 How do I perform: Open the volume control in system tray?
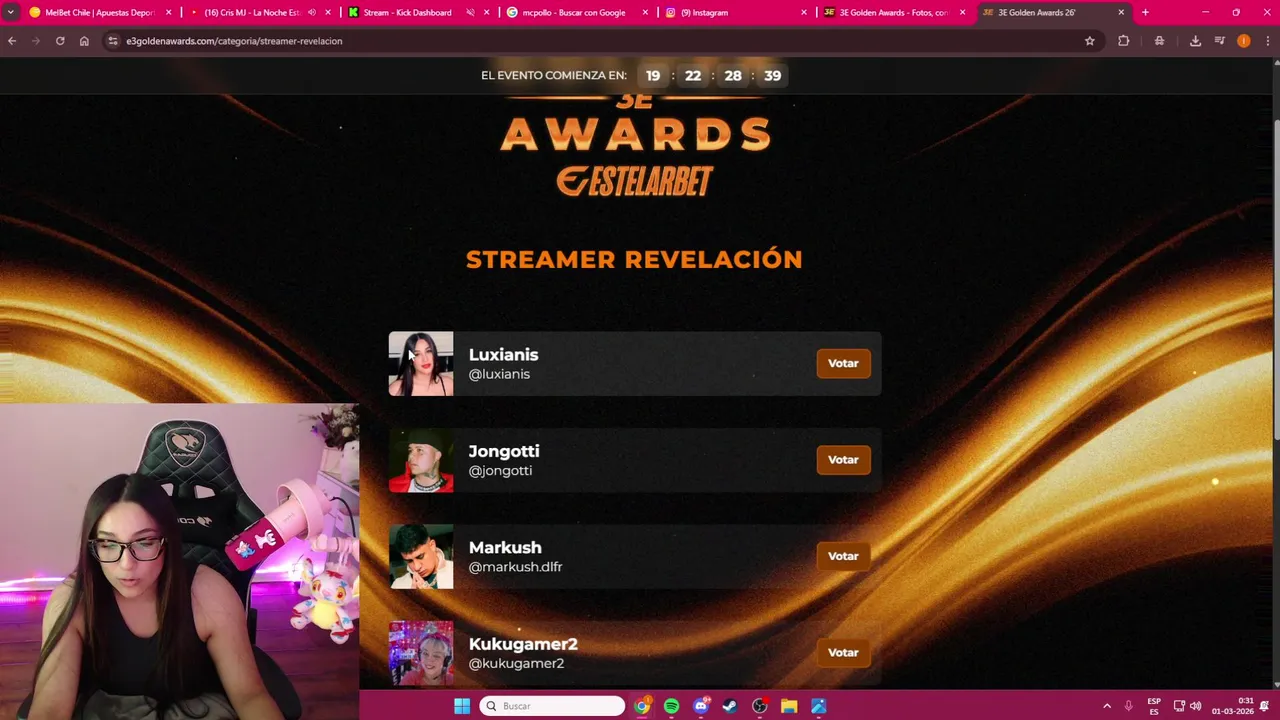(1196, 706)
